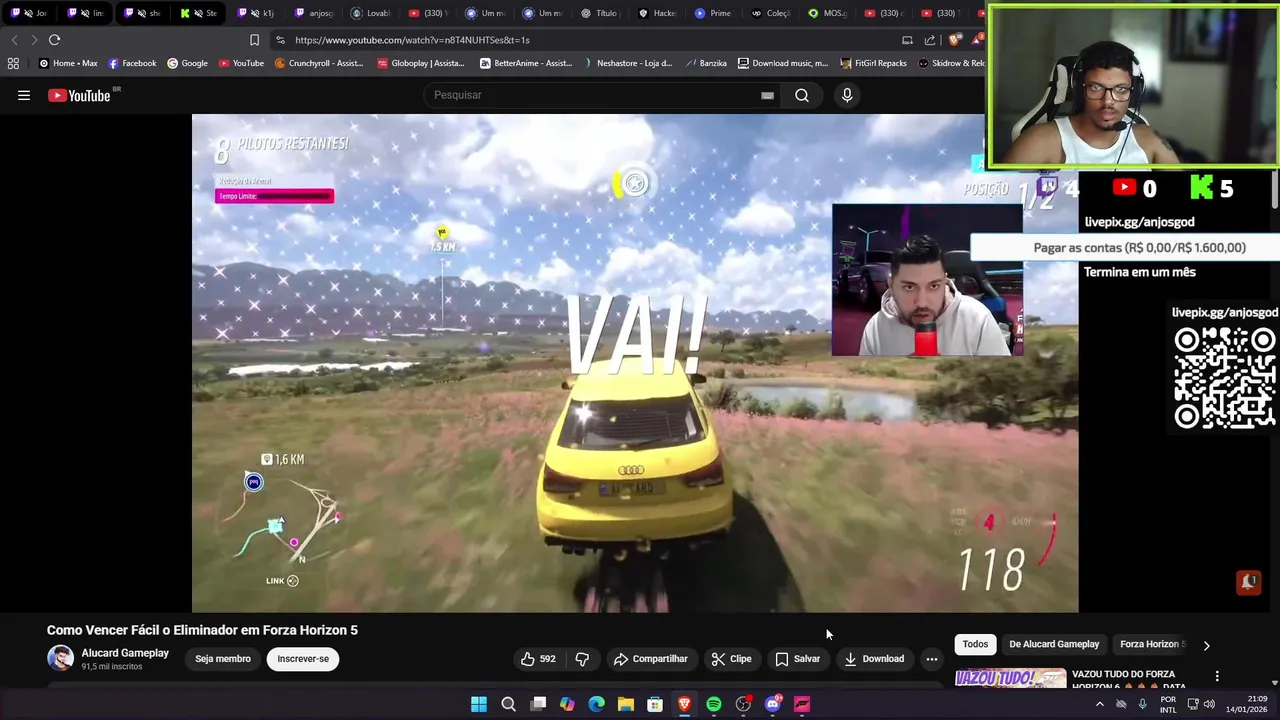Image resolution: width=1280 pixels, height=720 pixels.
Task: Open the on-screen keyboard icon in search
Action: click(767, 95)
